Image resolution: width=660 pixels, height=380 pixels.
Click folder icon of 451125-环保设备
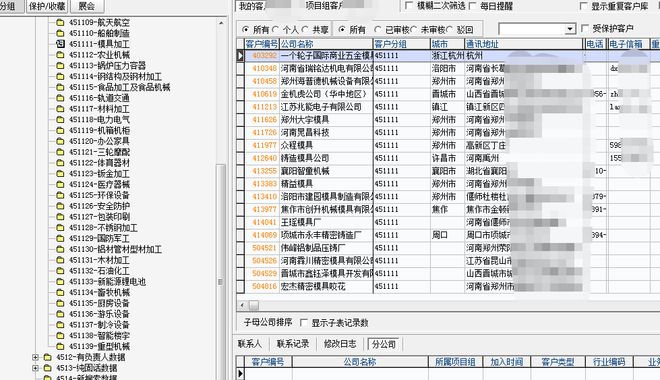[60, 195]
